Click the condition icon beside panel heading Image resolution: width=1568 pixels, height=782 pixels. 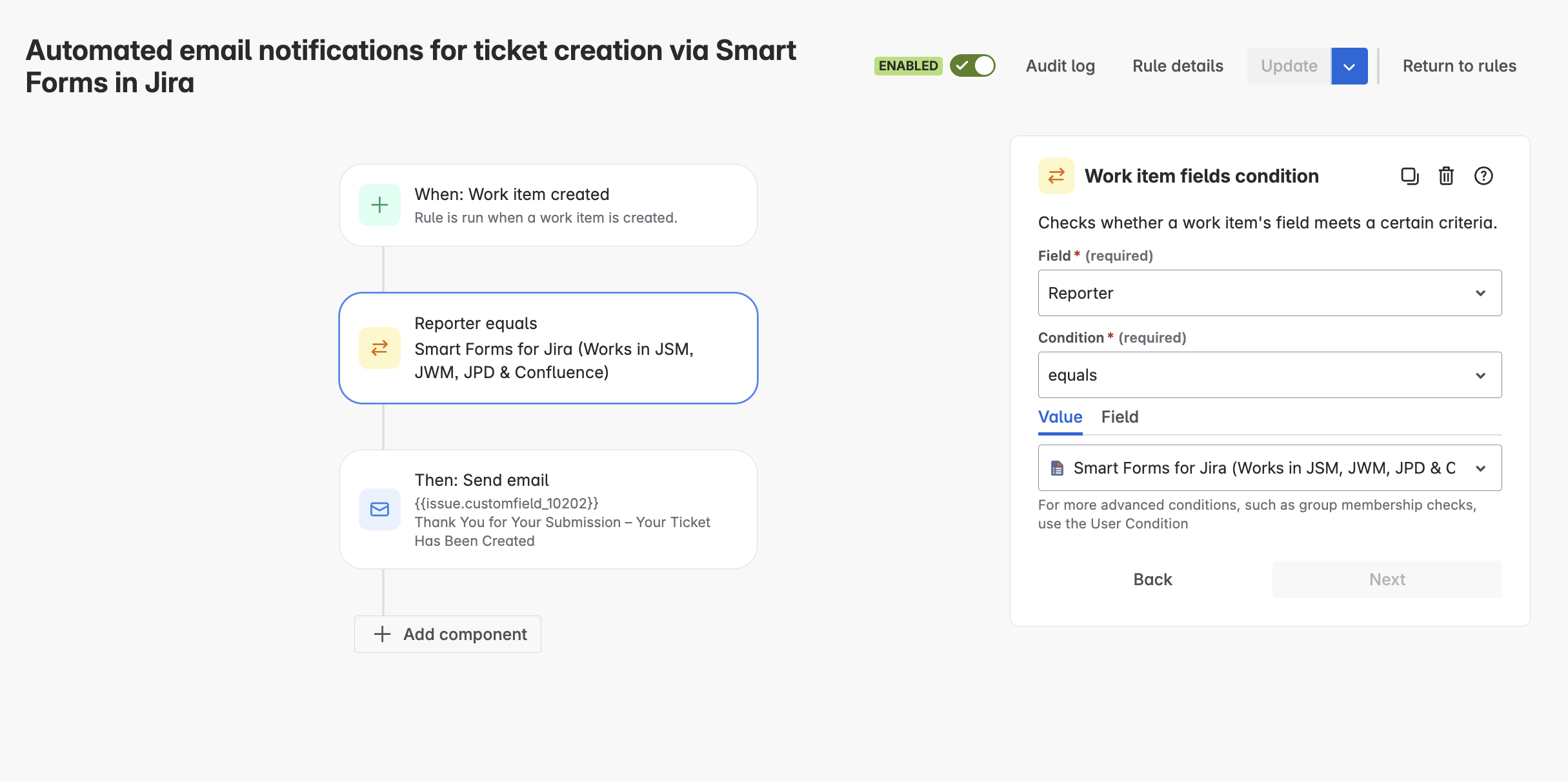[1056, 176]
